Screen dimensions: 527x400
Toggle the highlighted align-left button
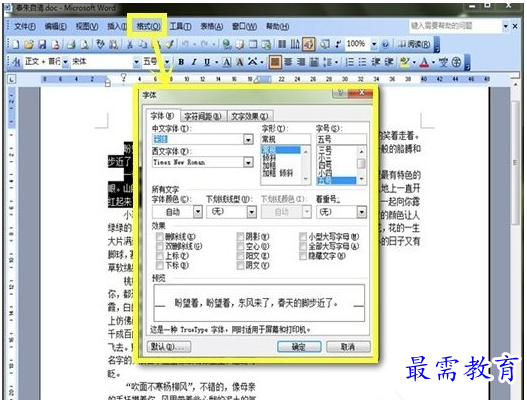tap(275, 62)
